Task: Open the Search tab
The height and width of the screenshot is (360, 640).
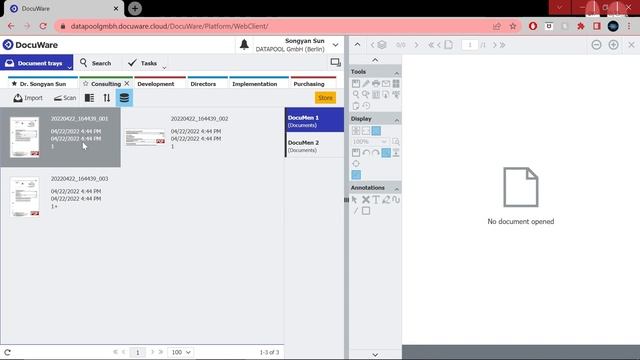Action: tap(96, 63)
